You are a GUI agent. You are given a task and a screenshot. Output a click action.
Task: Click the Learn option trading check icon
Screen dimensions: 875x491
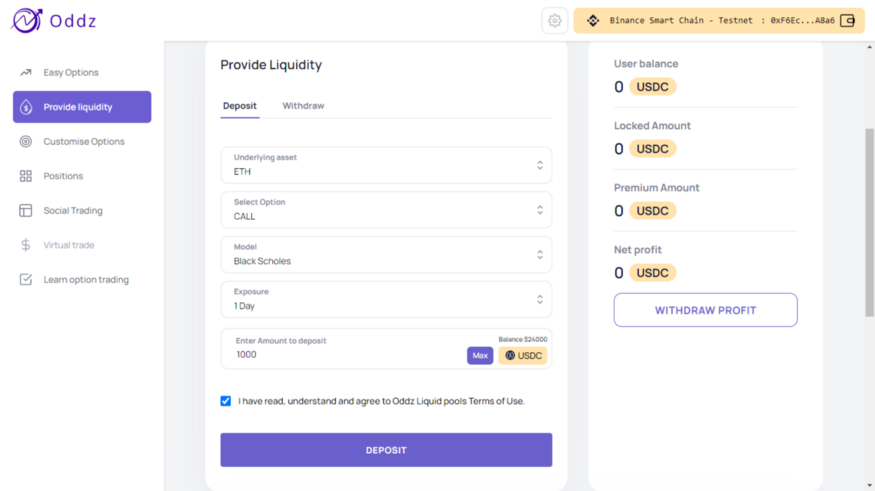tap(26, 280)
